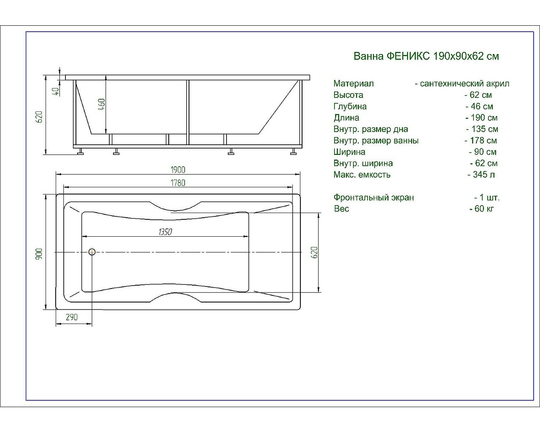Select the 'Внутр. размер дна' label
The height and width of the screenshot is (432, 540).
pyautogui.click(x=371, y=129)
